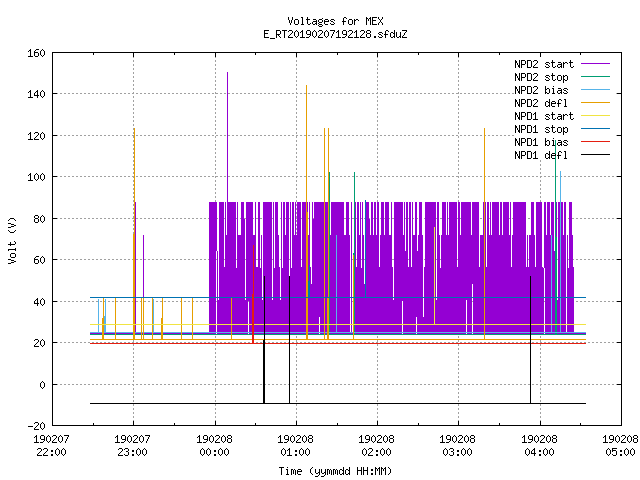Click the 190207 23:00 time tick label
Viewport: 640px width, 480px height.
point(133,446)
